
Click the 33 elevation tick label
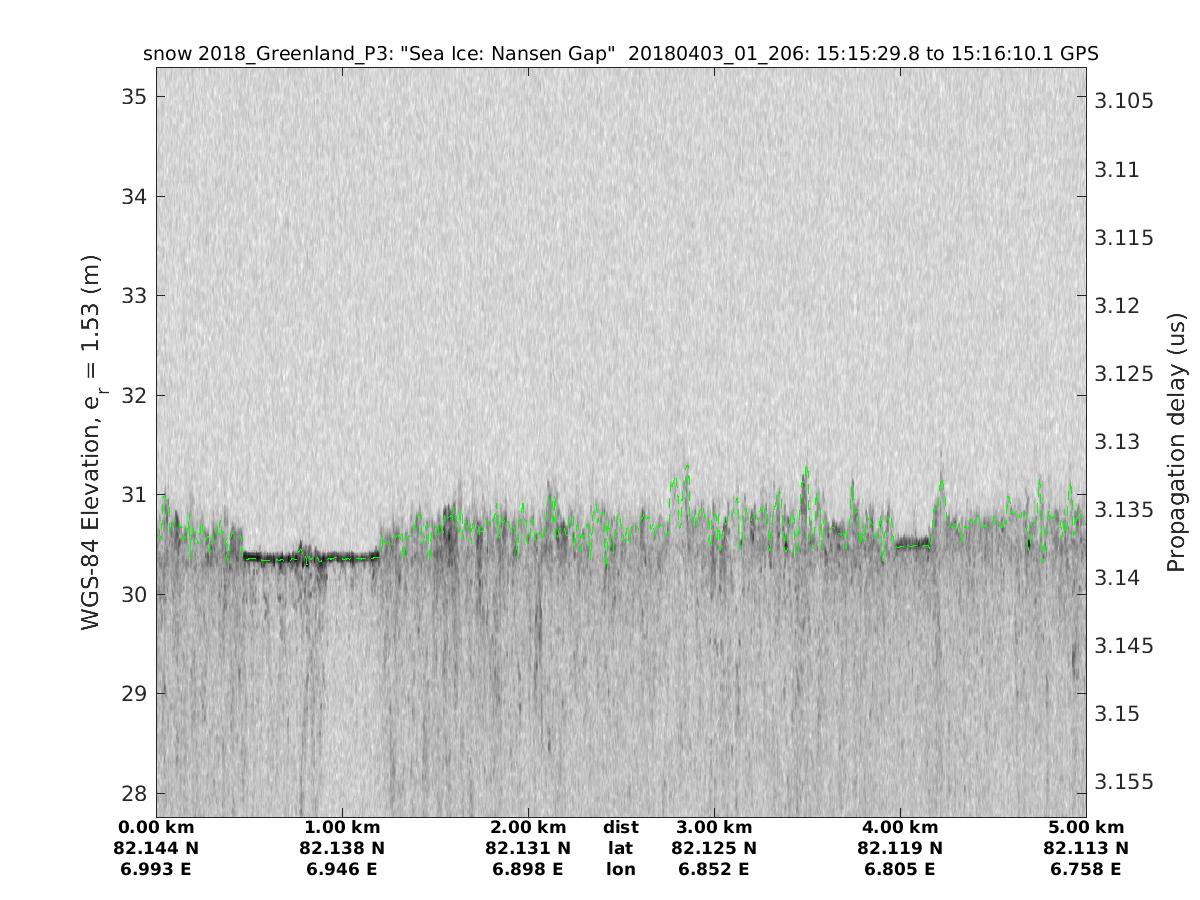tap(133, 296)
